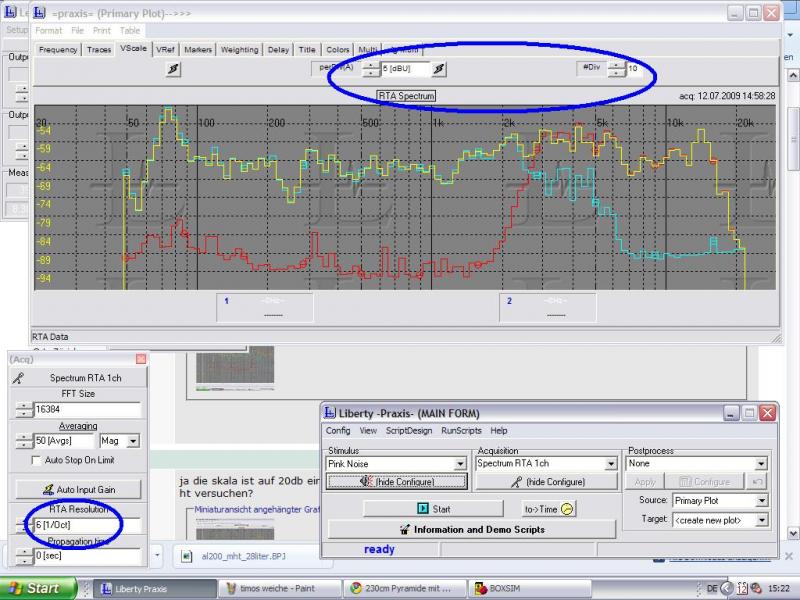Hide the Stimulus configure panel
Image resolution: width=800 pixels, height=600 pixels.
(x=397, y=481)
